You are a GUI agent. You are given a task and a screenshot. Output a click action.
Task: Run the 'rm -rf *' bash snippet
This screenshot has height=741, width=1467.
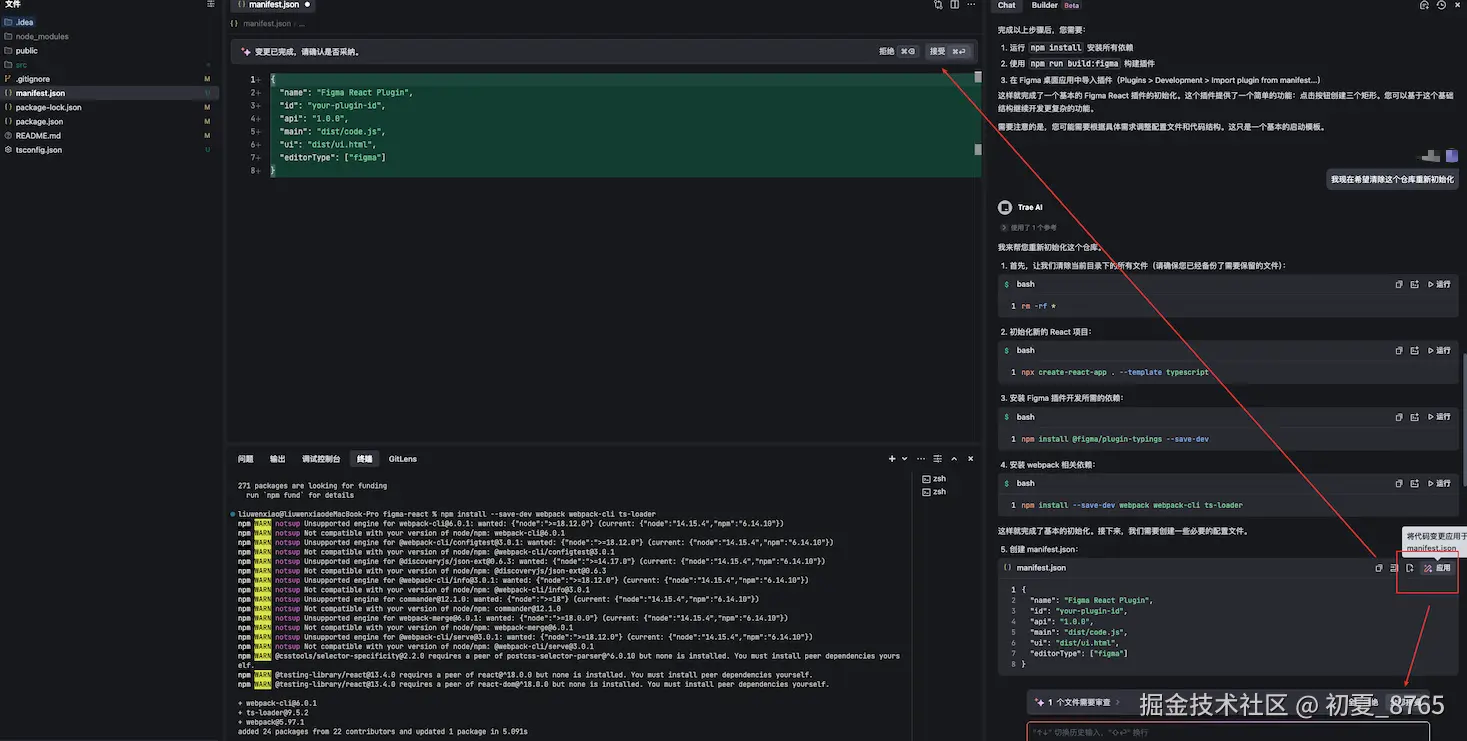tap(1438, 284)
